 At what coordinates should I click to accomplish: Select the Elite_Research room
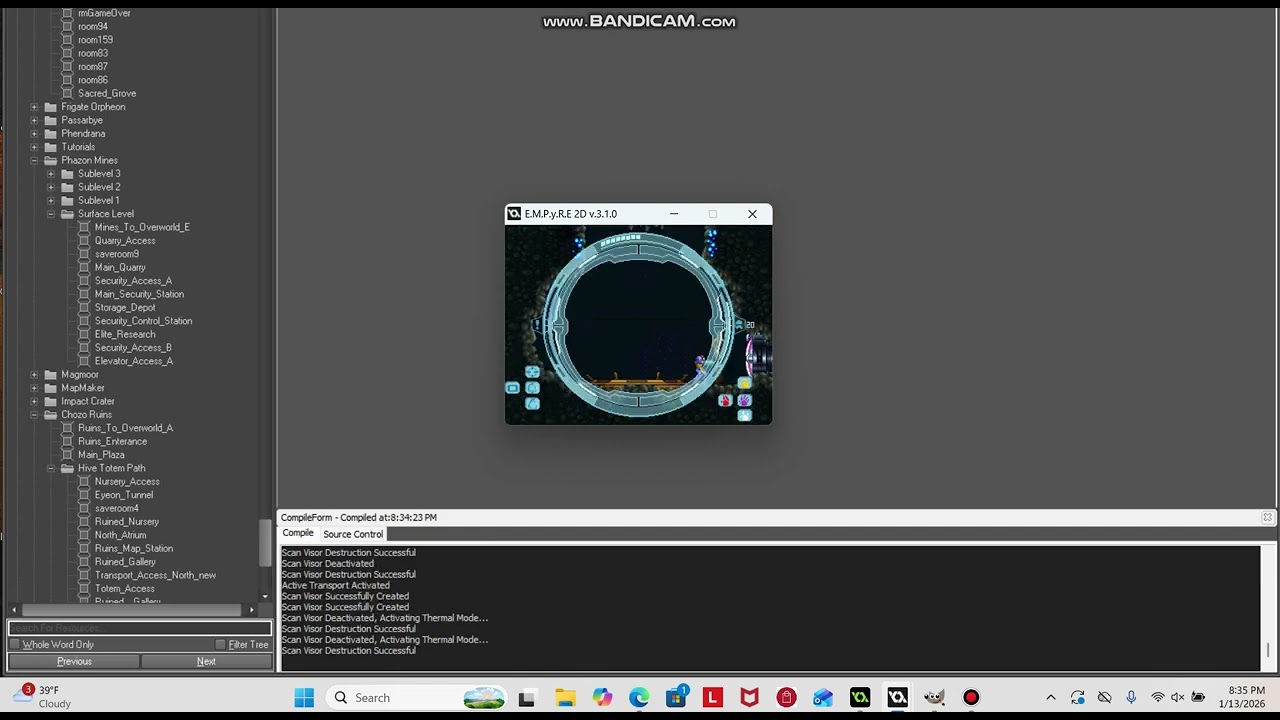point(125,334)
